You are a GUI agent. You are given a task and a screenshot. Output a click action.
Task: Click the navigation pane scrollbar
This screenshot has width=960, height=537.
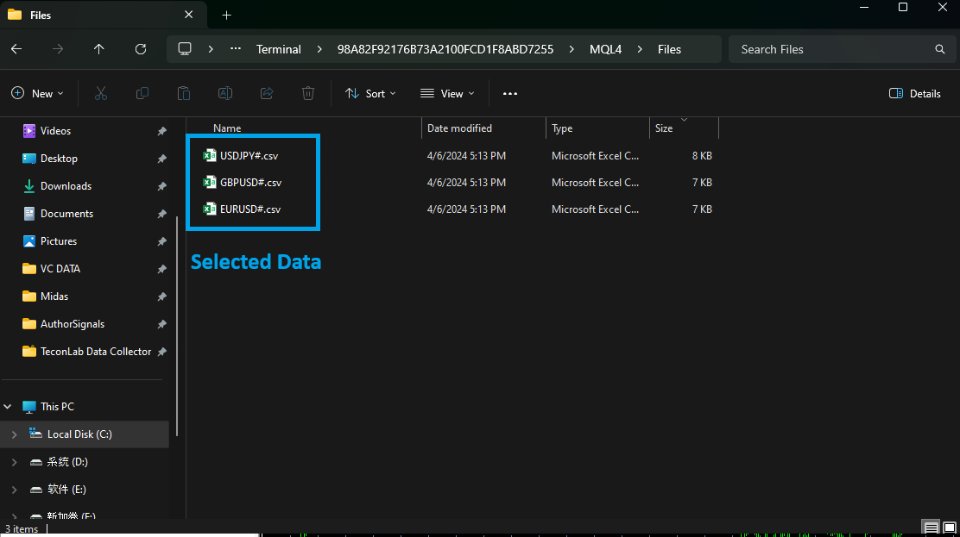coord(177,326)
